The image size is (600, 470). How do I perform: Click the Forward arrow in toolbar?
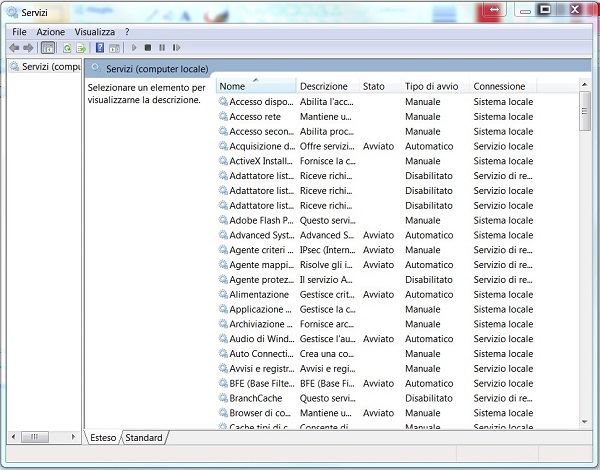point(28,47)
